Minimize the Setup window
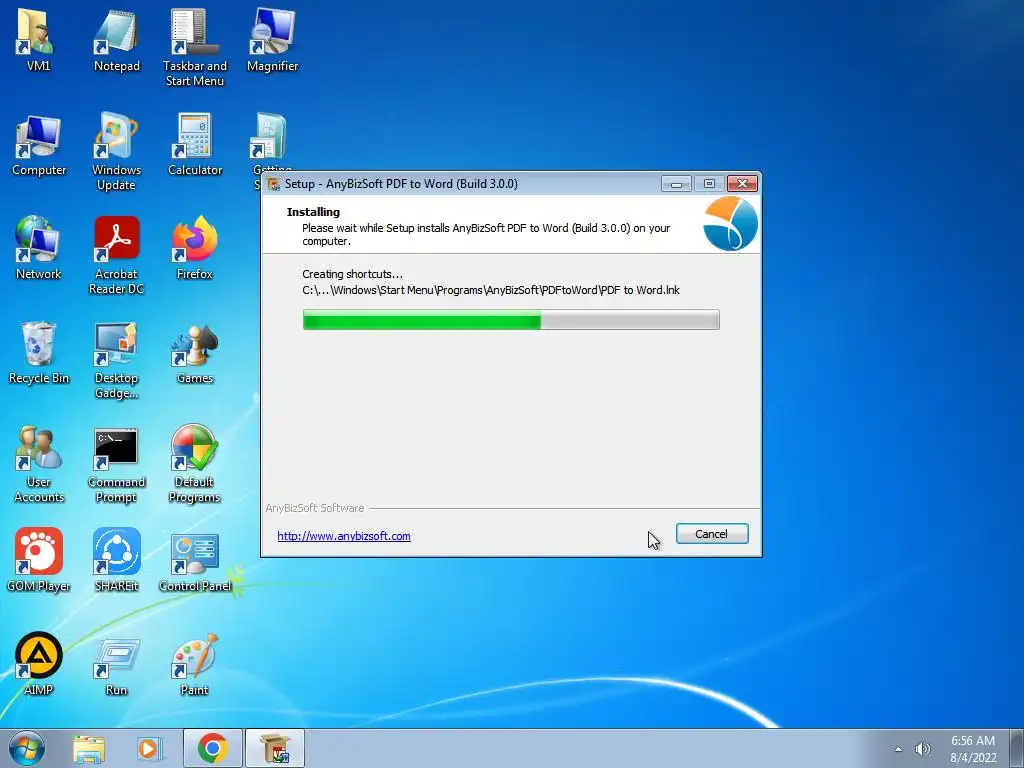1024x768 pixels. click(676, 184)
